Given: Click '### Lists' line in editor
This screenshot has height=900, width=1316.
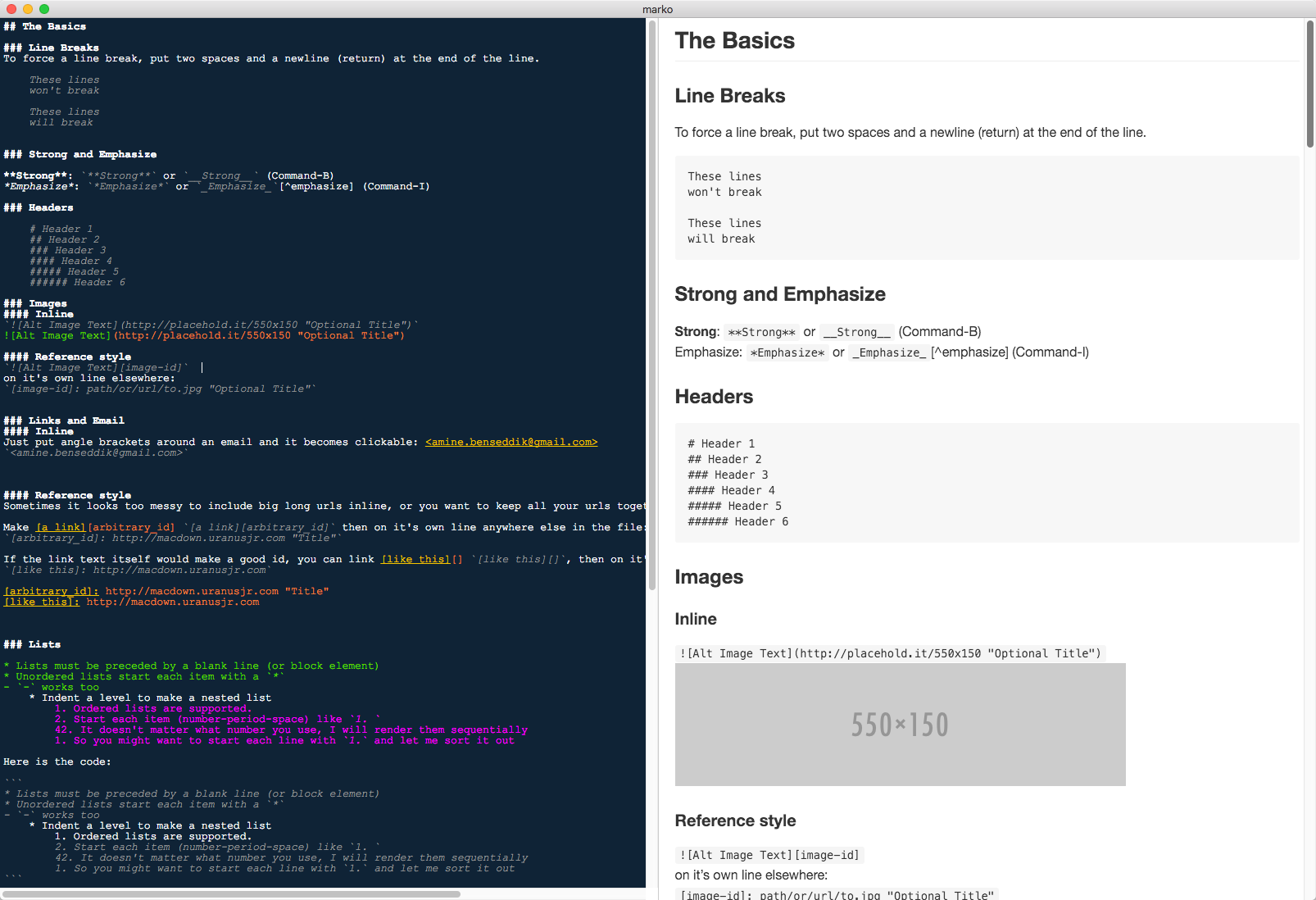Looking at the screenshot, I should [32, 645].
